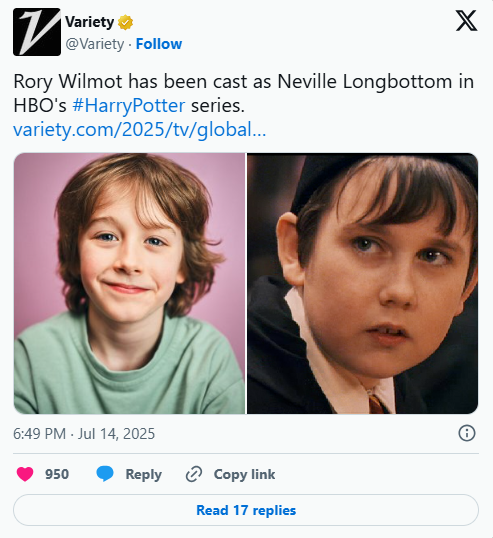The height and width of the screenshot is (538, 493).
Task: Click the tweet info circle icon
Action: [x=467, y=433]
